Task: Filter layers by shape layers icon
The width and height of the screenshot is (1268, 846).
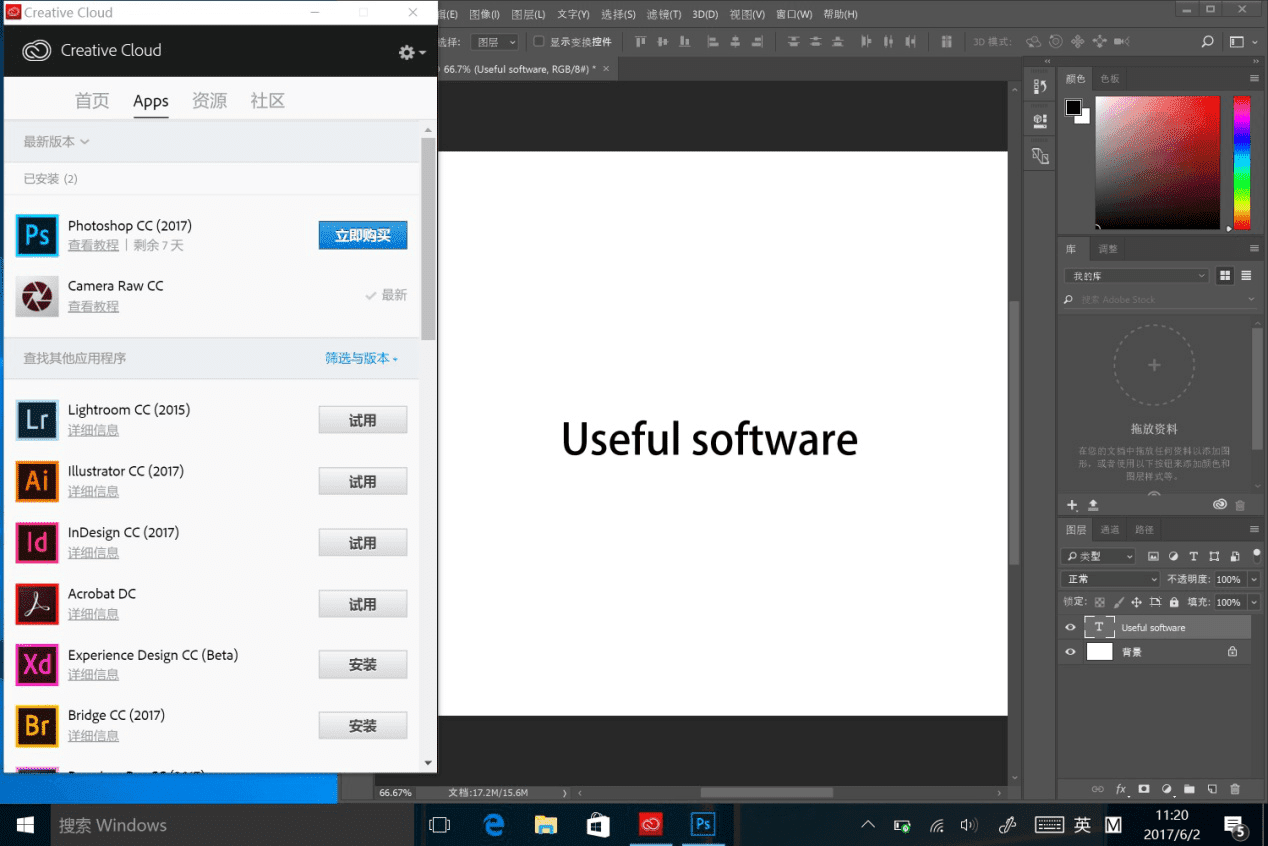Action: click(x=1214, y=556)
